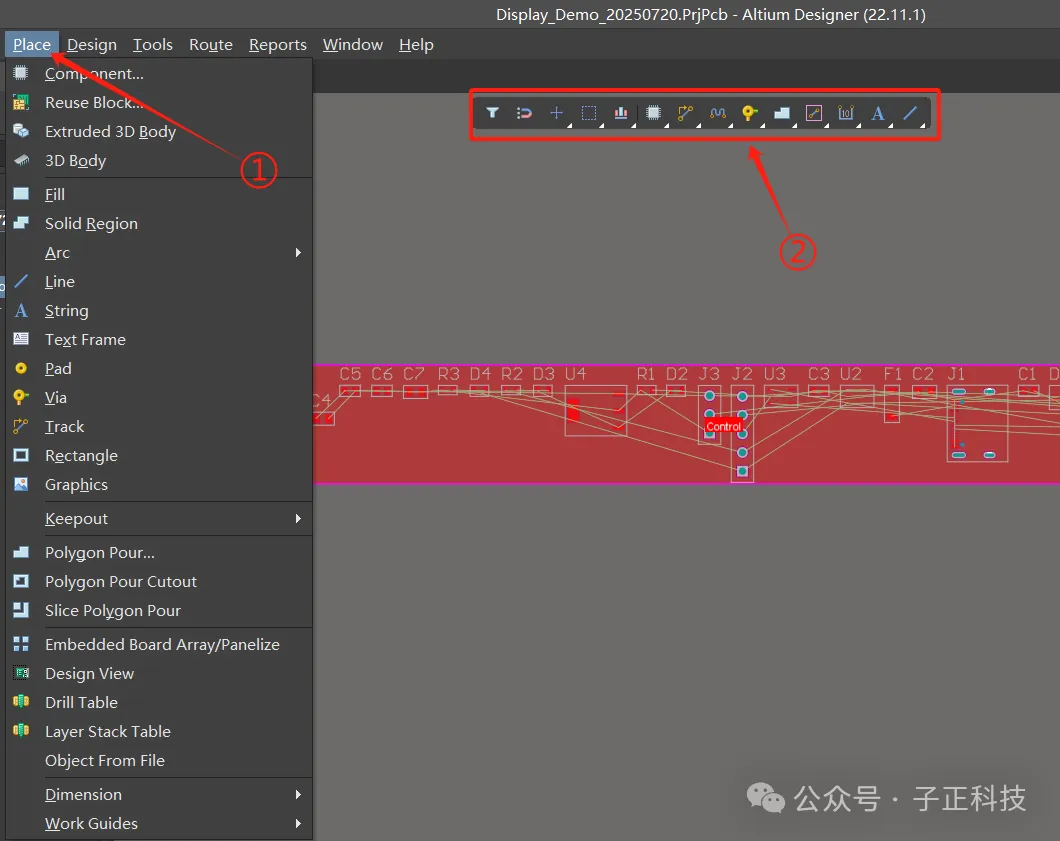Image resolution: width=1060 pixels, height=841 pixels.
Task: Select the Graphics menu entry
Action: [159, 485]
